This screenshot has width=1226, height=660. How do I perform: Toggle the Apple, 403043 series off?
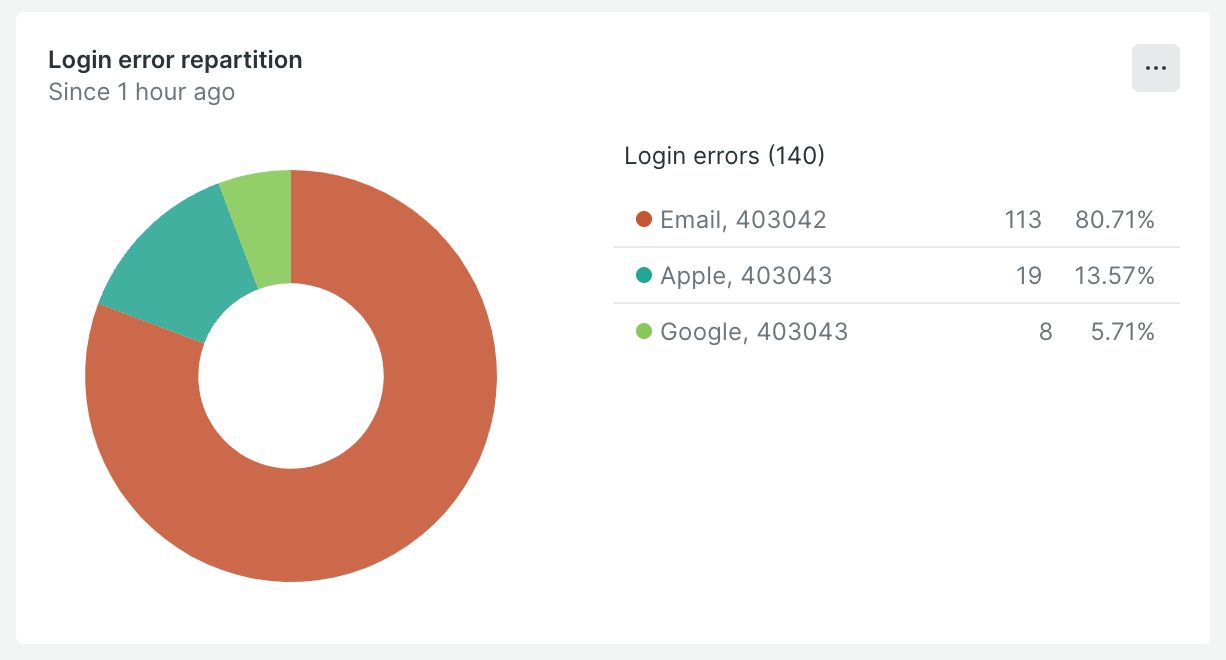(x=745, y=275)
